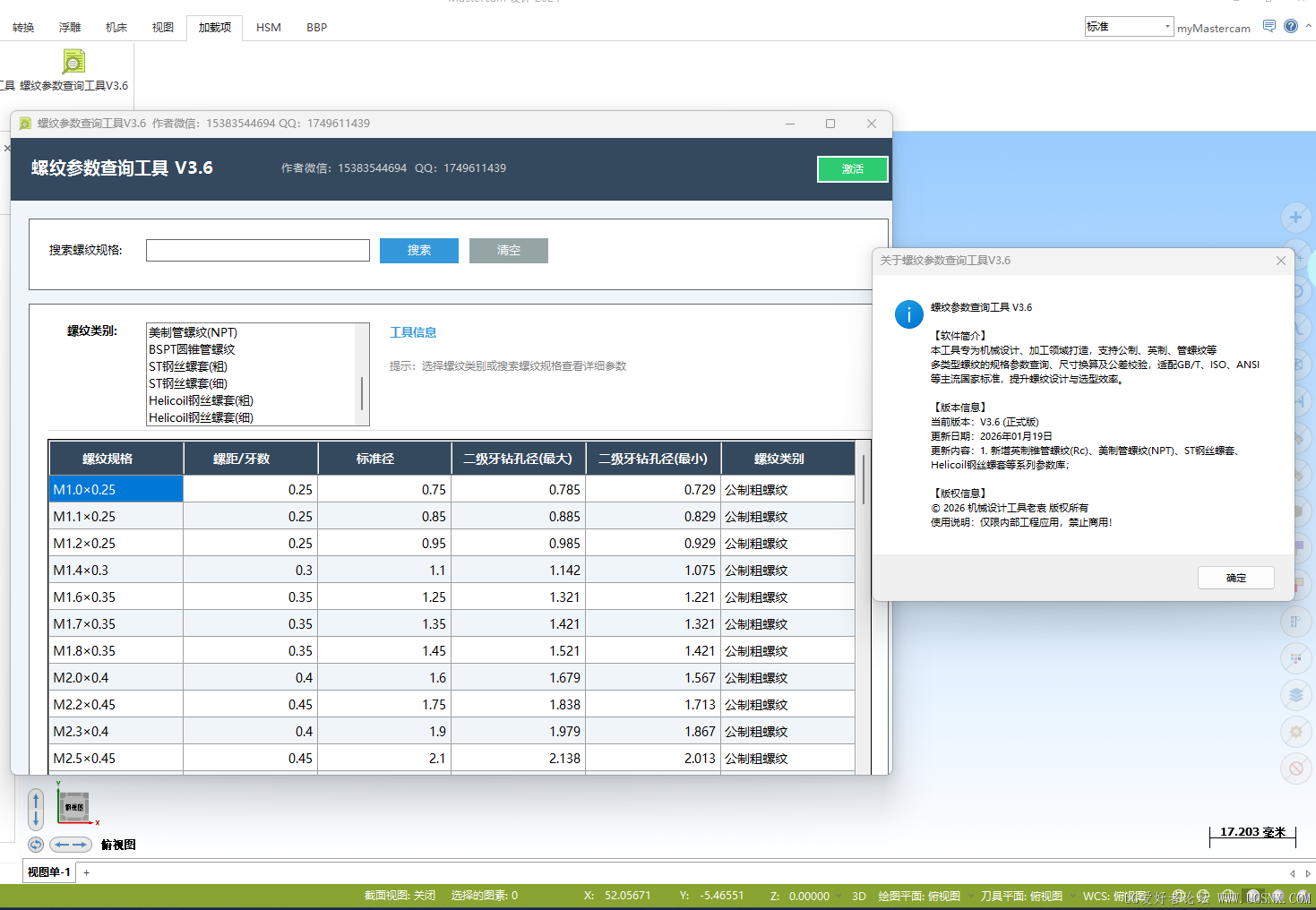Click the 工具信息 heading
This screenshot has width=1316, height=910.
click(413, 332)
